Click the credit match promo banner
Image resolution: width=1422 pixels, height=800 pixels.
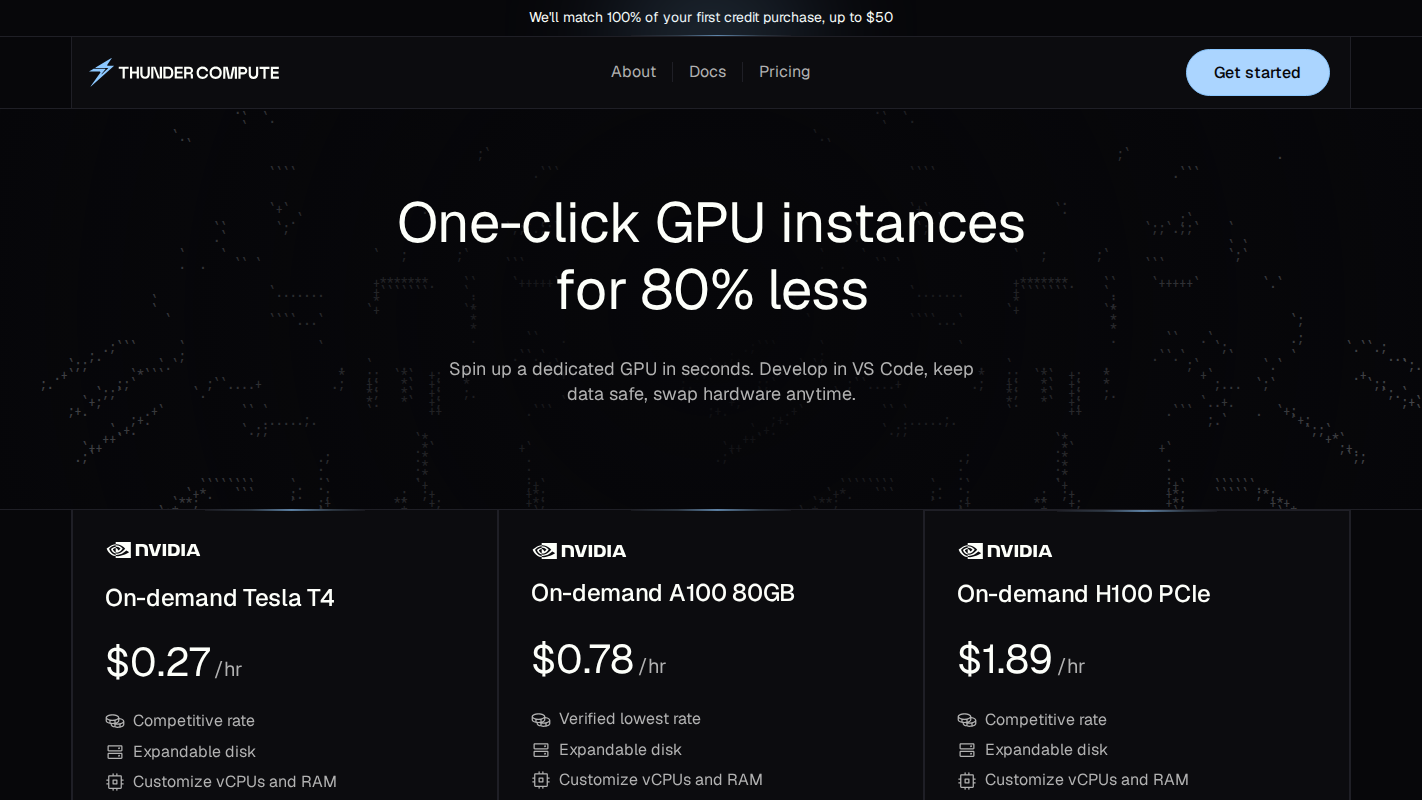click(x=711, y=17)
